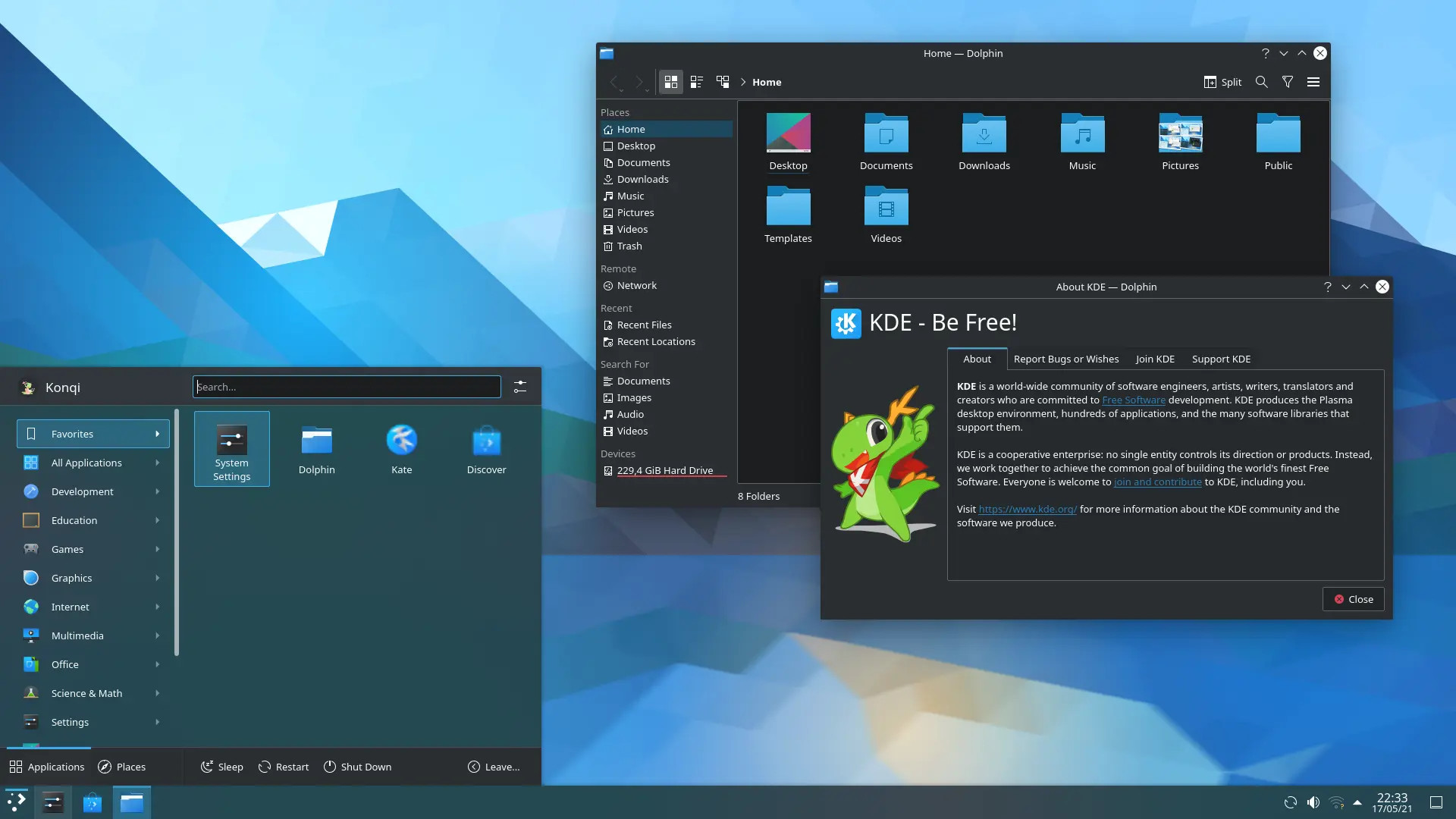Click the Search input field in app menu

pos(346,386)
